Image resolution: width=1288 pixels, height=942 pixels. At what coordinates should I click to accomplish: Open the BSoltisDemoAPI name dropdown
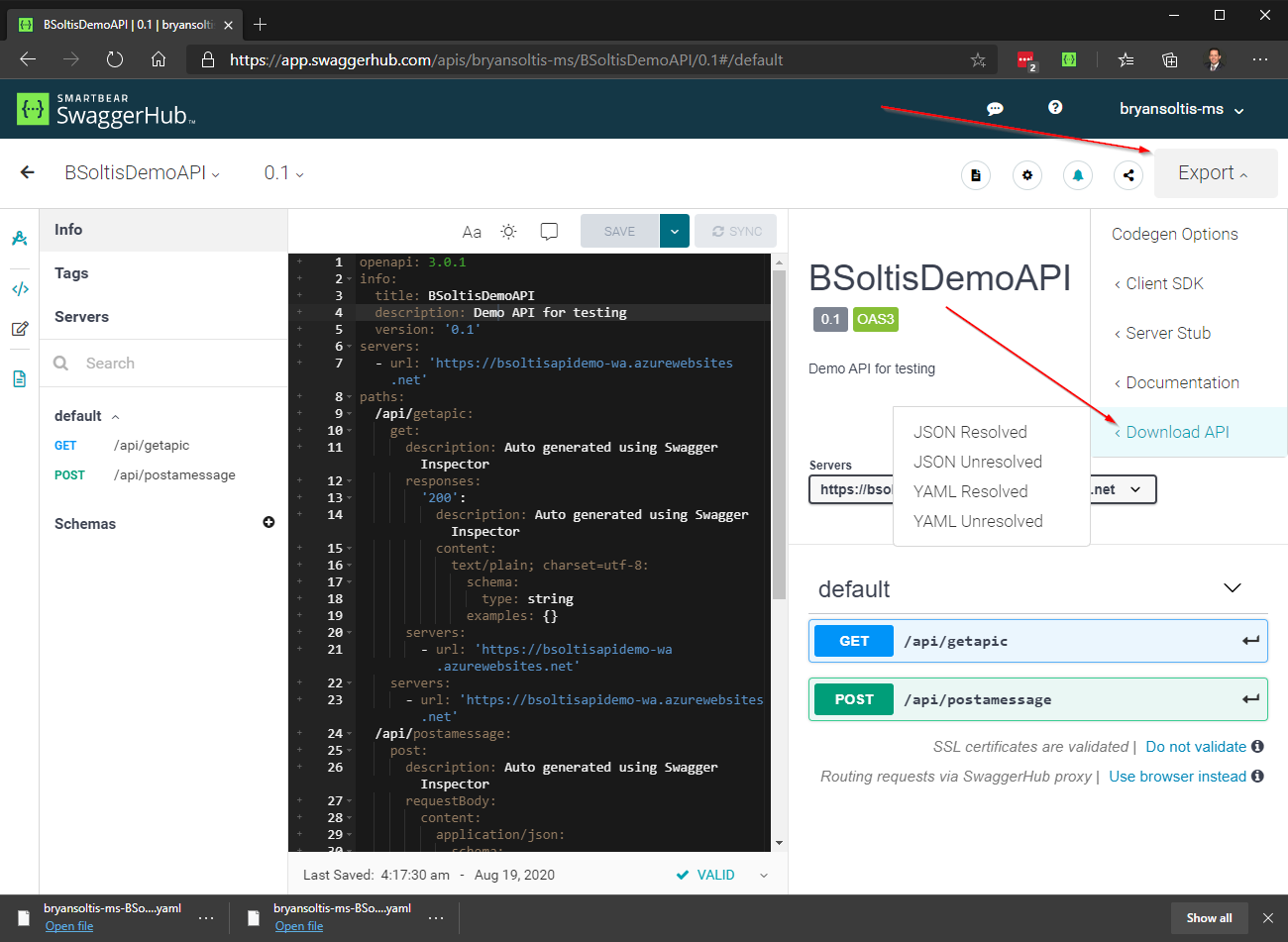pyautogui.click(x=143, y=172)
